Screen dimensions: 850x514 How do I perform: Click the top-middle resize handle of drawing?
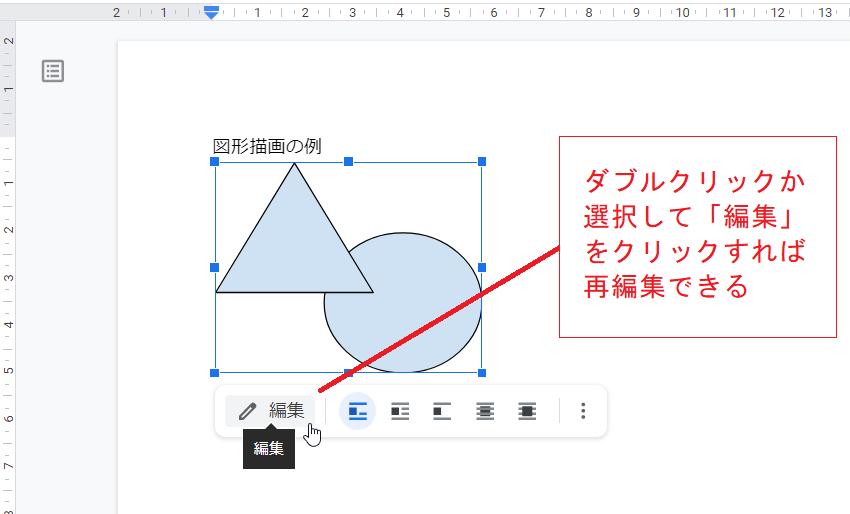[x=349, y=162]
